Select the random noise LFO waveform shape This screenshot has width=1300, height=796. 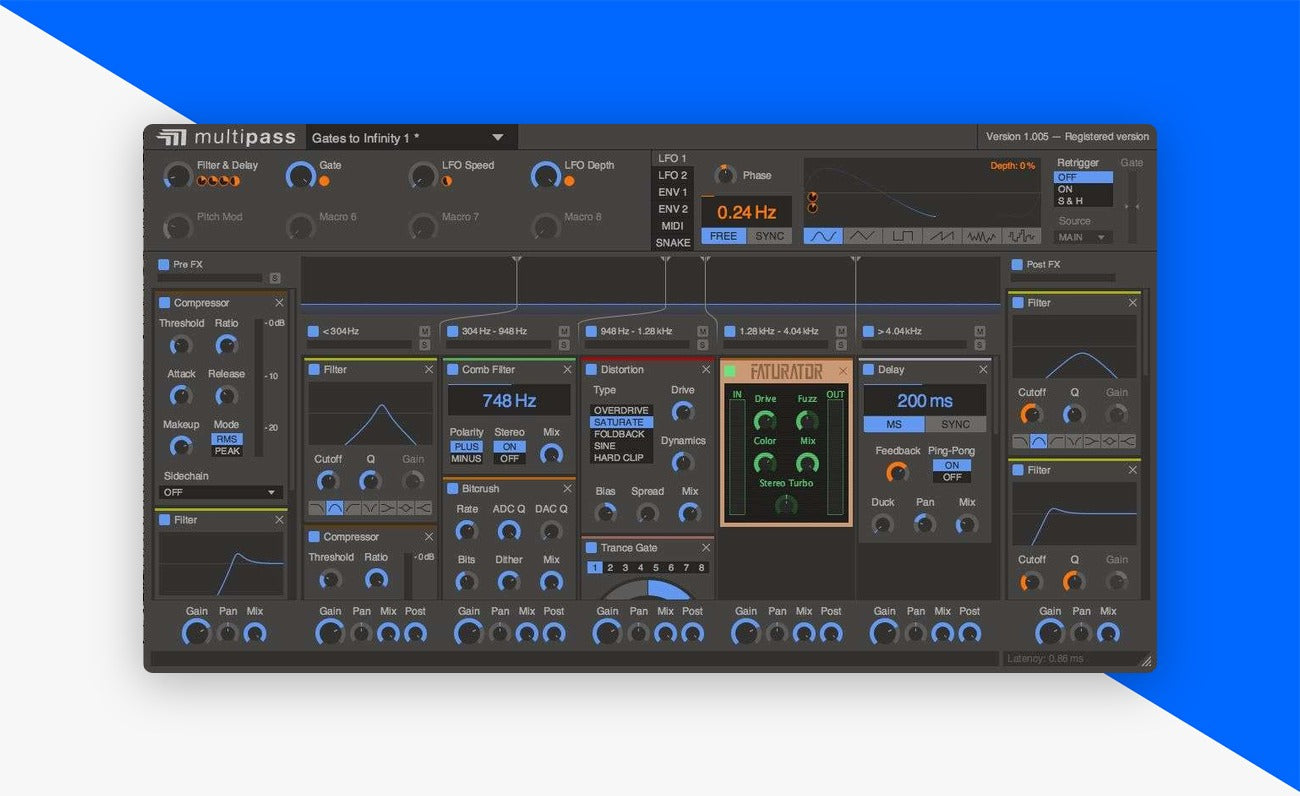click(x=982, y=237)
